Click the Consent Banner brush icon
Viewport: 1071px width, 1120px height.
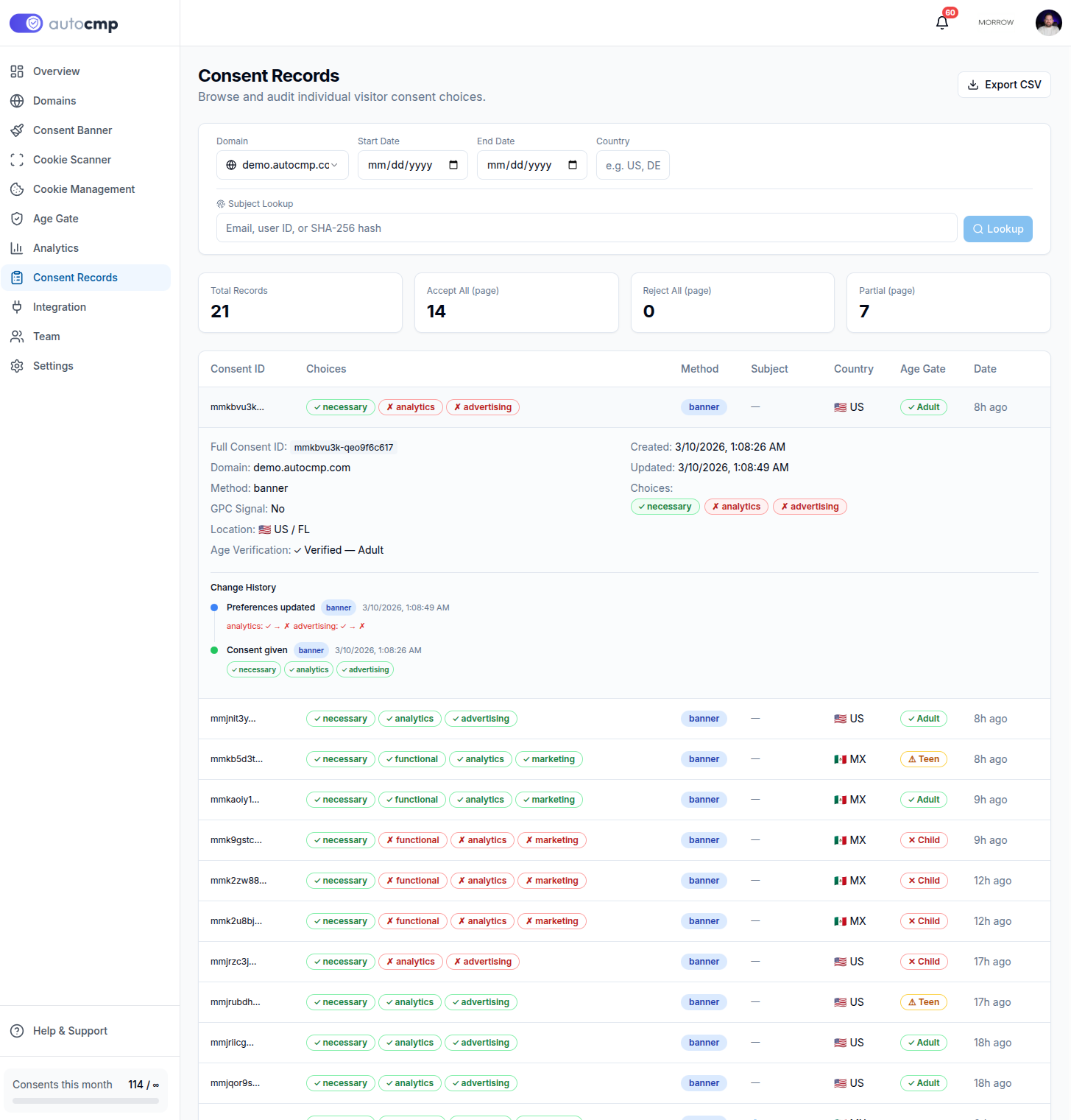click(x=17, y=130)
